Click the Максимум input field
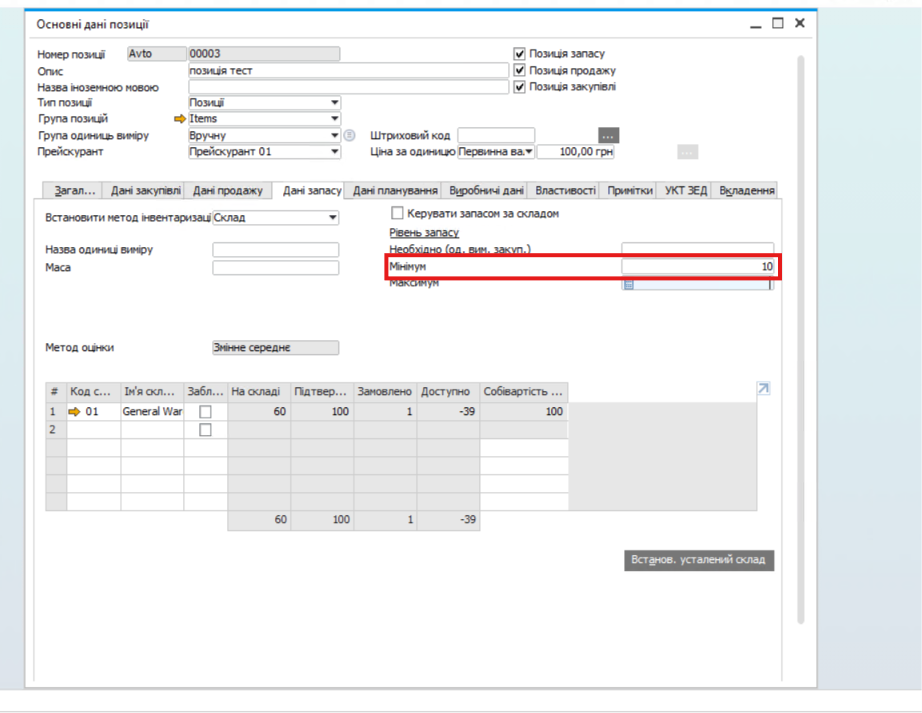The width and height of the screenshot is (922, 713). coord(697,284)
